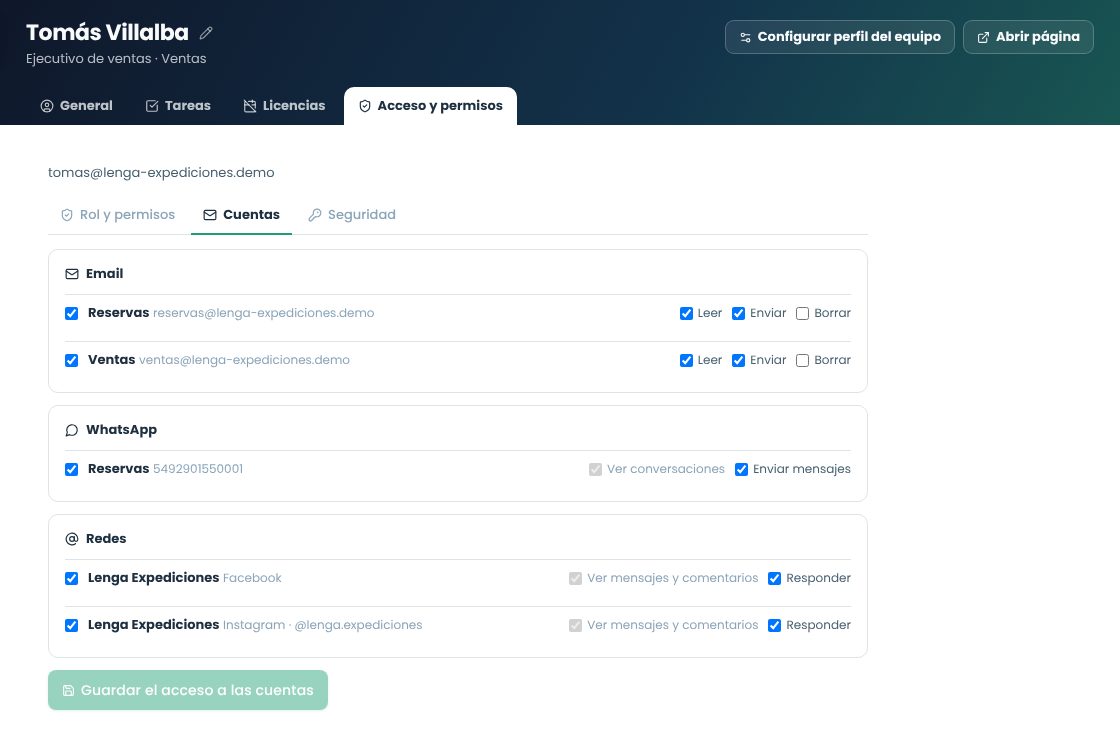Screen dimensions: 1120x740
Task: Toggle Leer for reservas email
Action: pyautogui.click(x=686, y=314)
